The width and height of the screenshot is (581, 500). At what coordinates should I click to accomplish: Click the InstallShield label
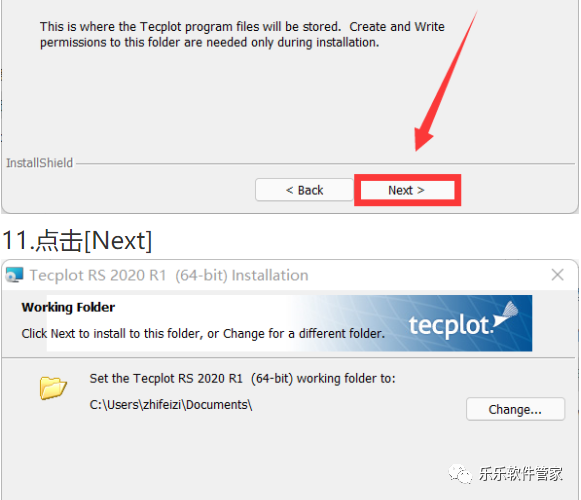point(39,163)
